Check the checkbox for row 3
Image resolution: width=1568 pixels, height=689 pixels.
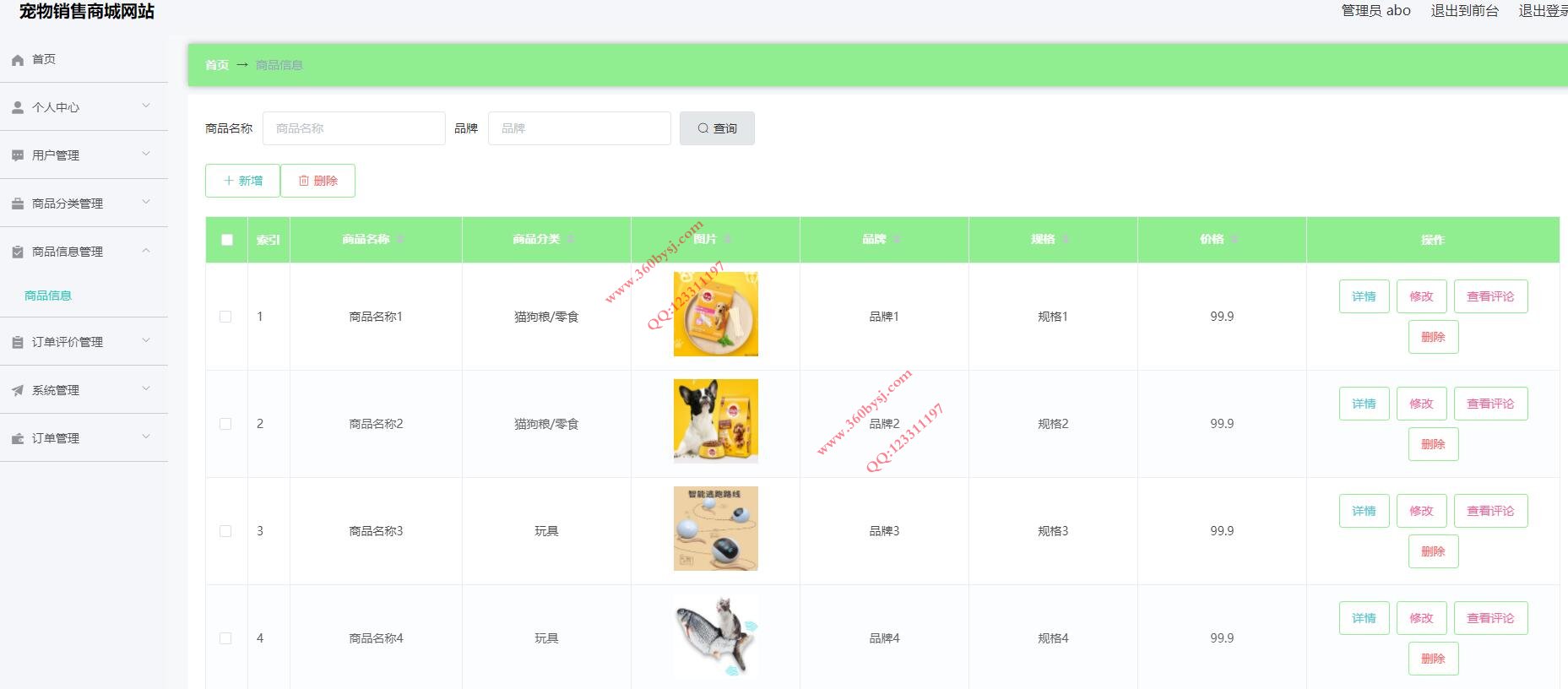point(225,531)
